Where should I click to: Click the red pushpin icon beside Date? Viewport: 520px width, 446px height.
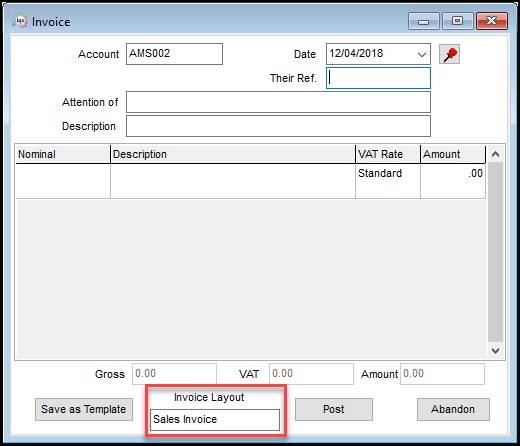[x=449, y=54]
